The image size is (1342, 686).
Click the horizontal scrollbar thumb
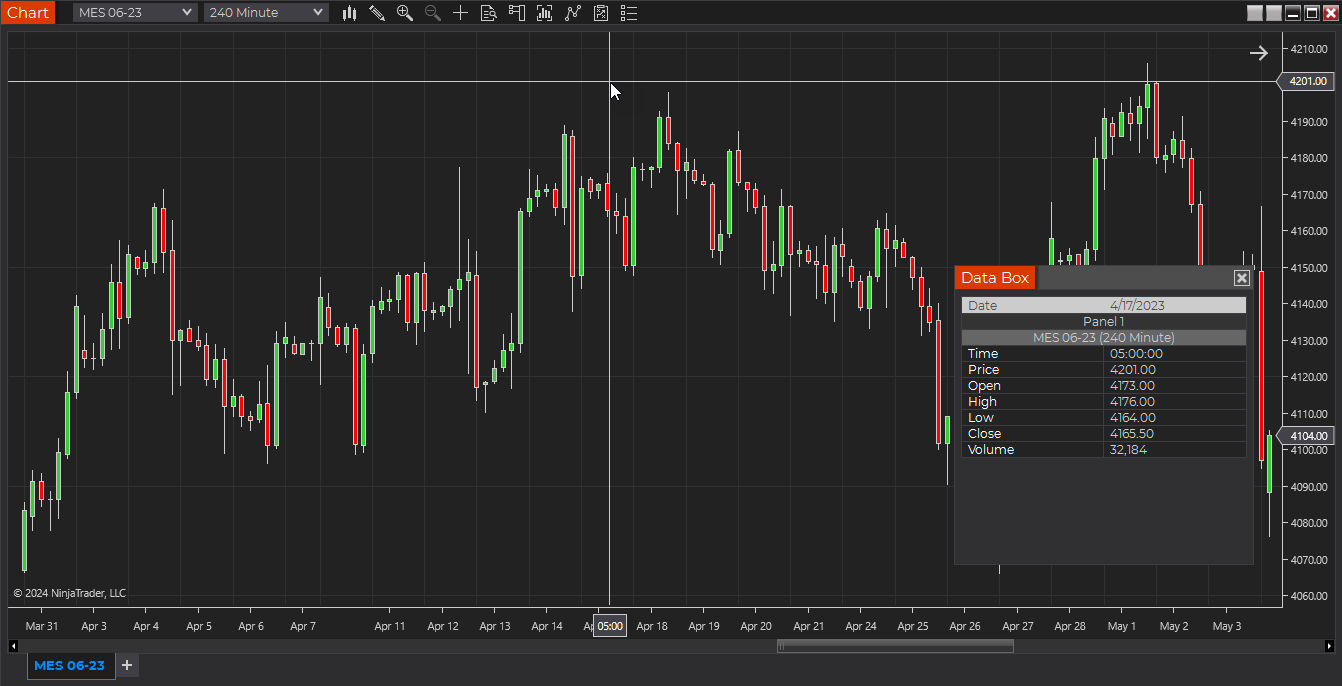coord(895,646)
